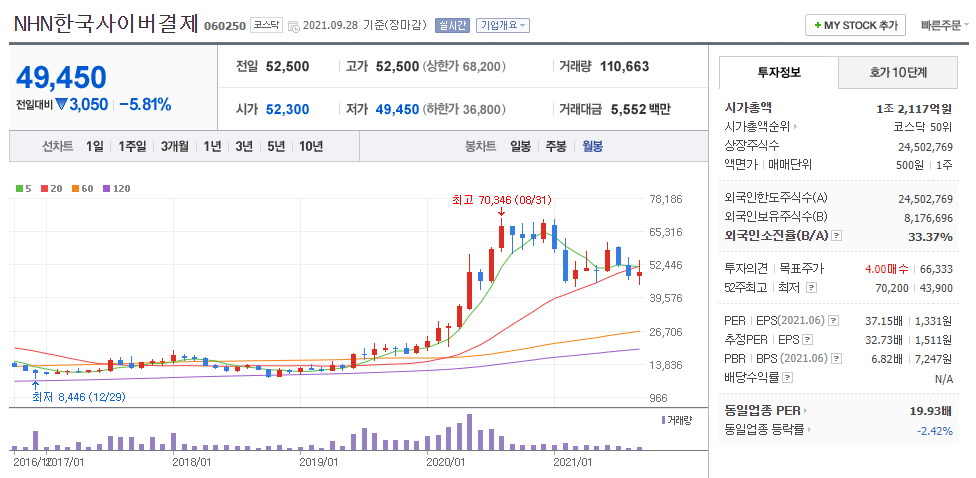Click the purple 거래량 legend marker
976x478 pixels.
click(x=664, y=420)
